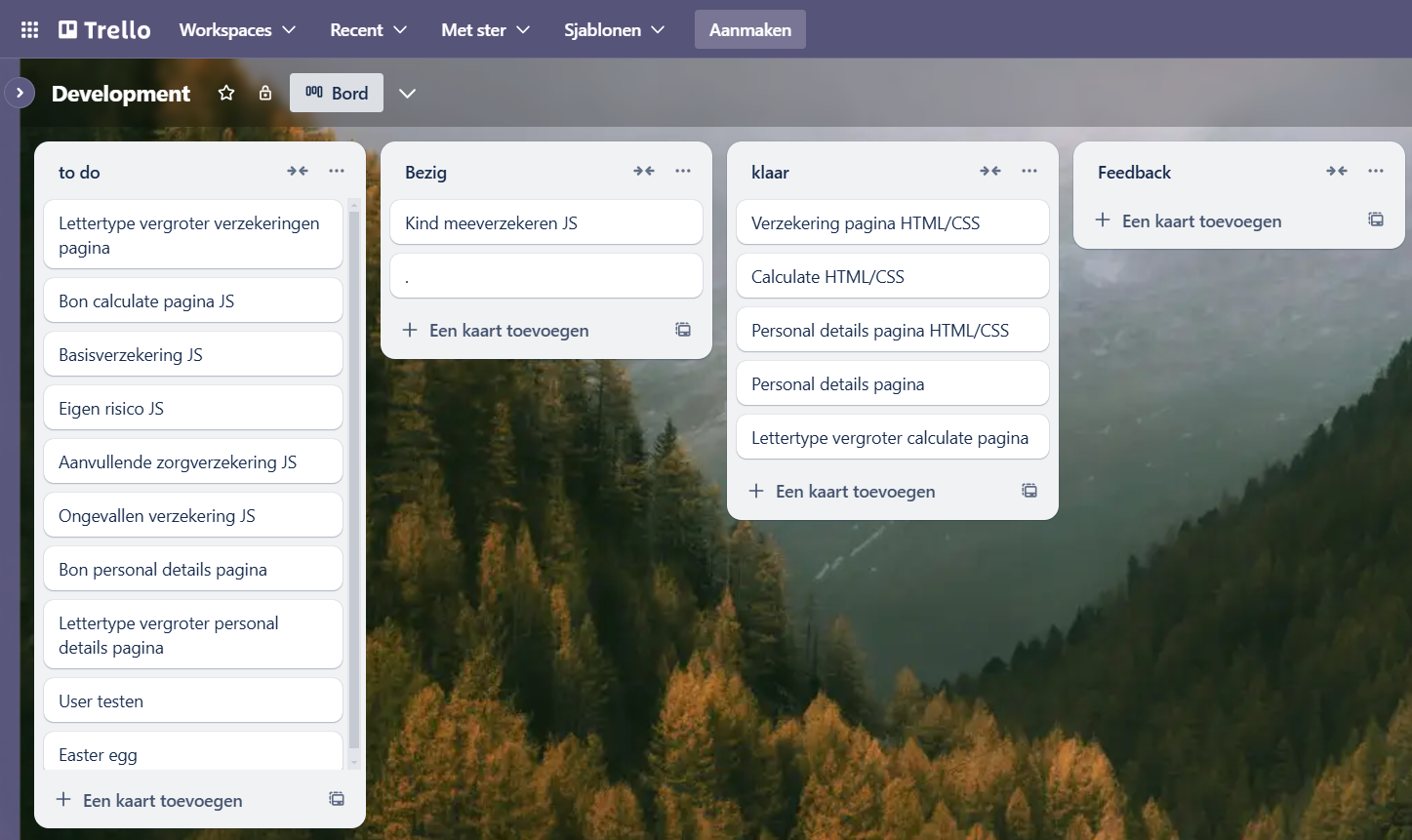
Task: Create card from template in Feedback list
Action: [1376, 220]
